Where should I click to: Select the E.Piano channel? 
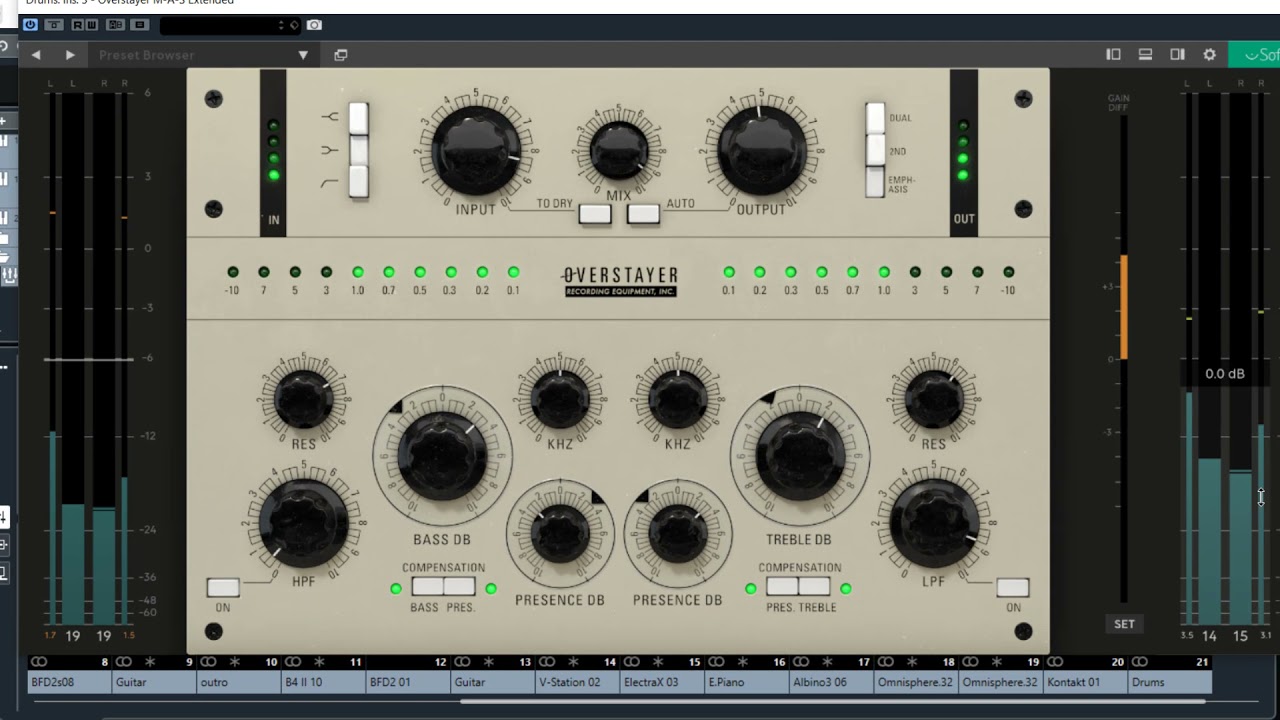747,683
